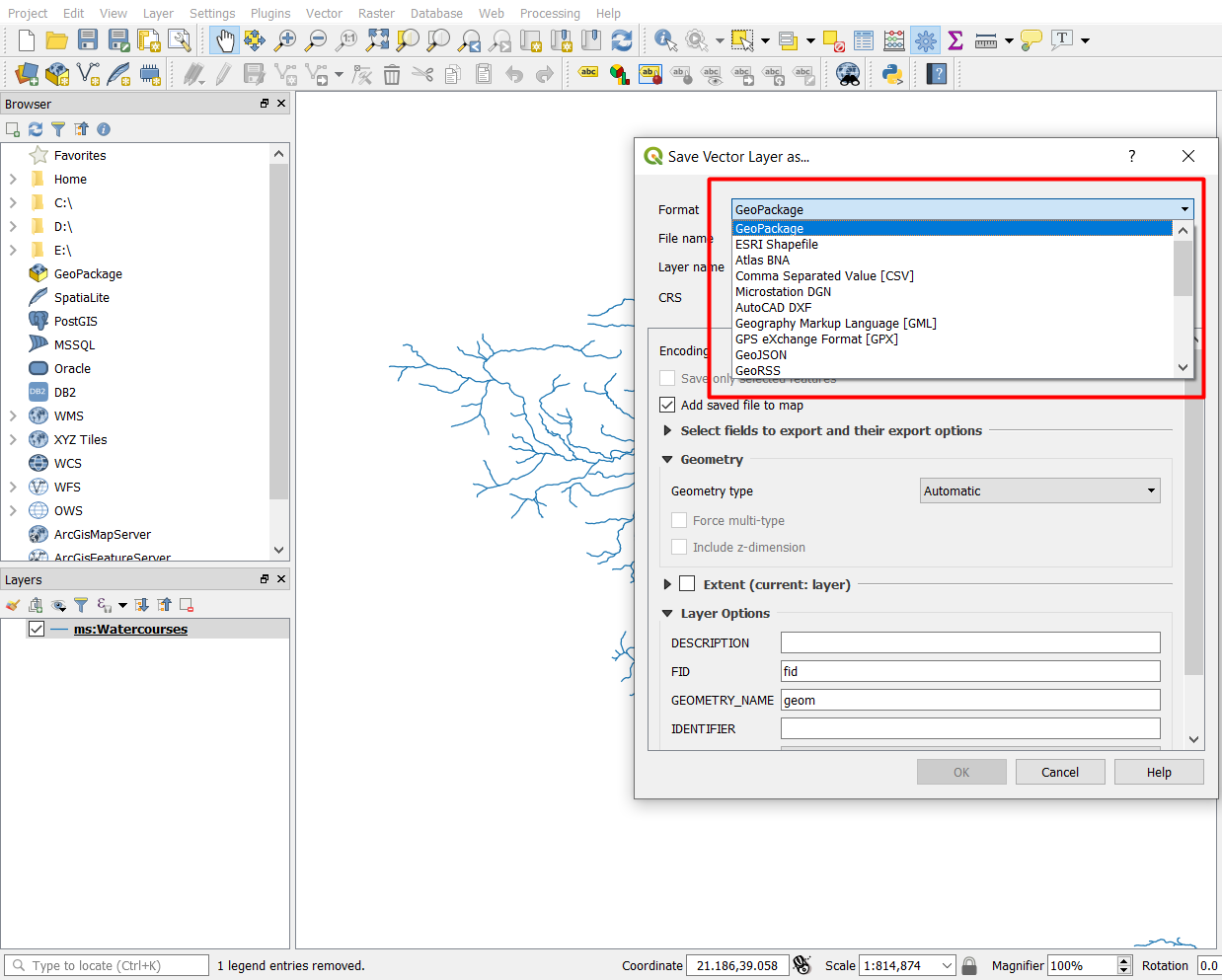This screenshot has height=980, width=1222.
Task: Open the Attribute Table icon
Action: [864, 40]
